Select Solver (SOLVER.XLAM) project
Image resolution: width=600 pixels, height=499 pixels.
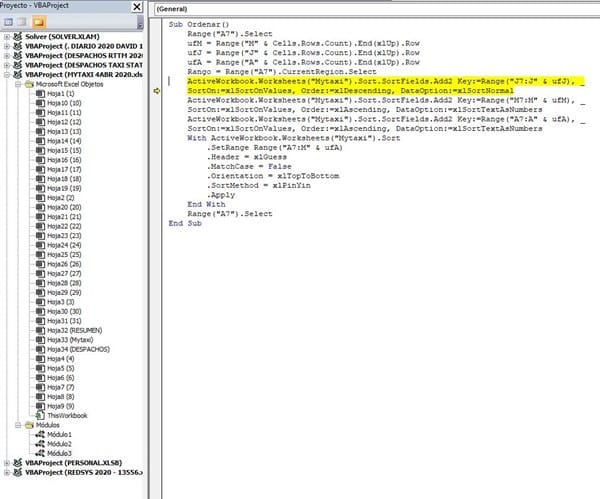62,37
